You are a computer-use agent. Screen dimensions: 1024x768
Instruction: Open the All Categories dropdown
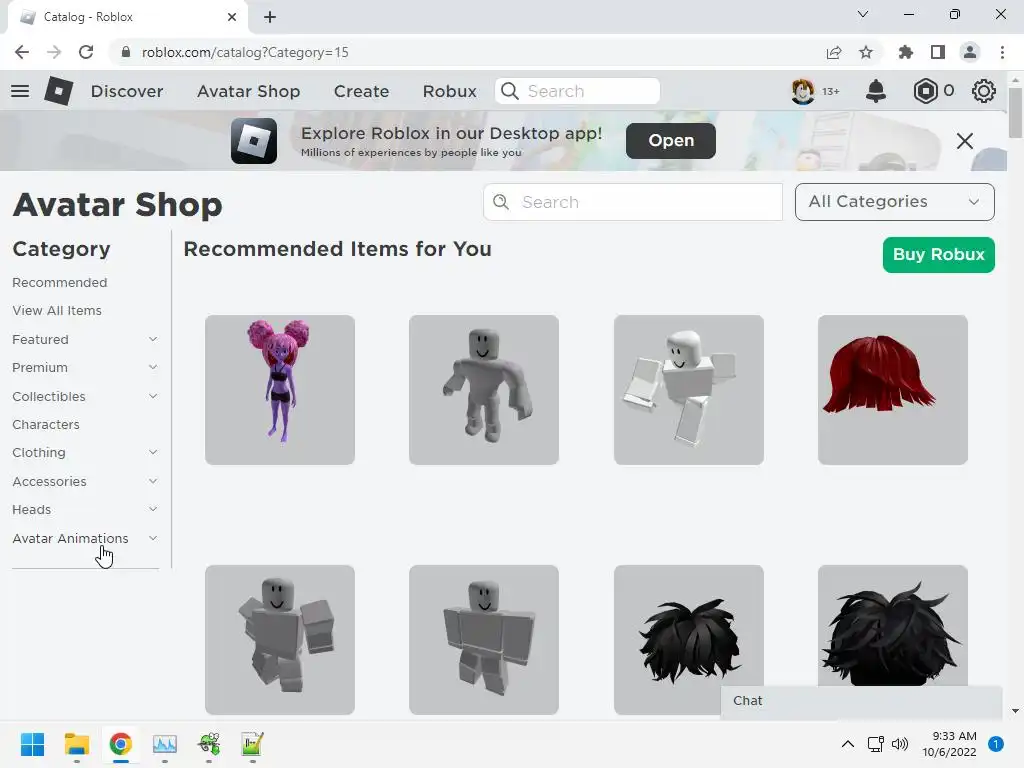895,202
